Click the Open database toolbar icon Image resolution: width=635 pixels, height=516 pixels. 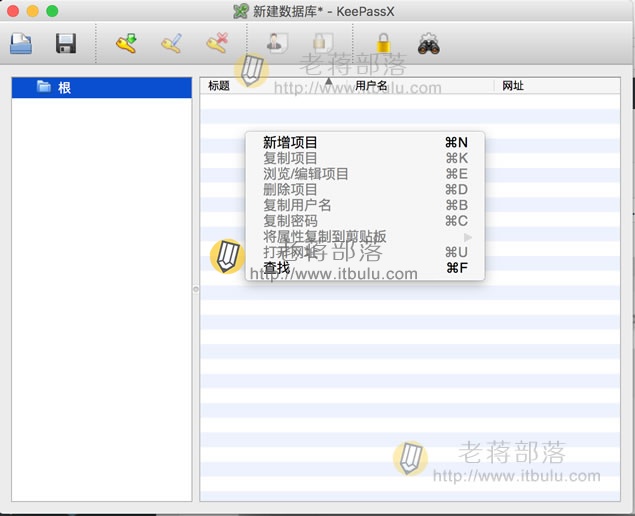coord(21,44)
